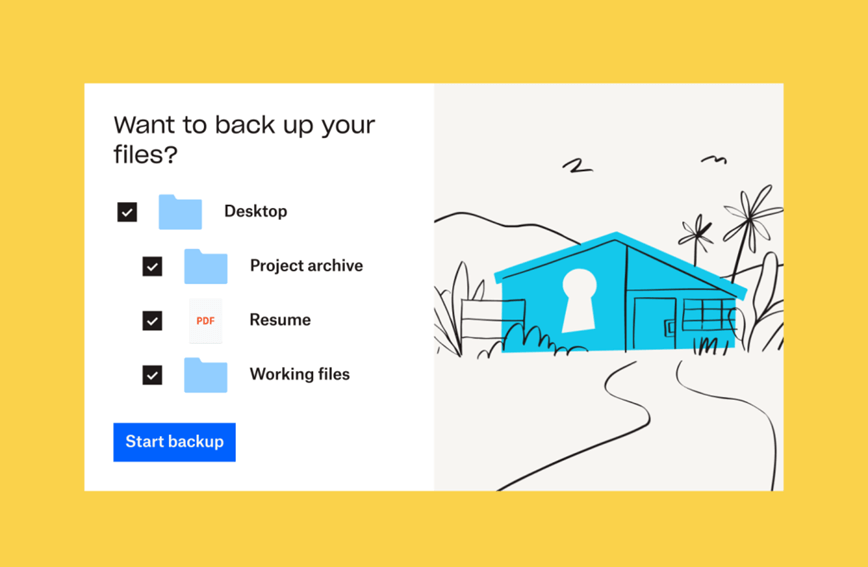Click the larger bird doodle in the sky
The image size is (868, 567).
click(x=576, y=166)
